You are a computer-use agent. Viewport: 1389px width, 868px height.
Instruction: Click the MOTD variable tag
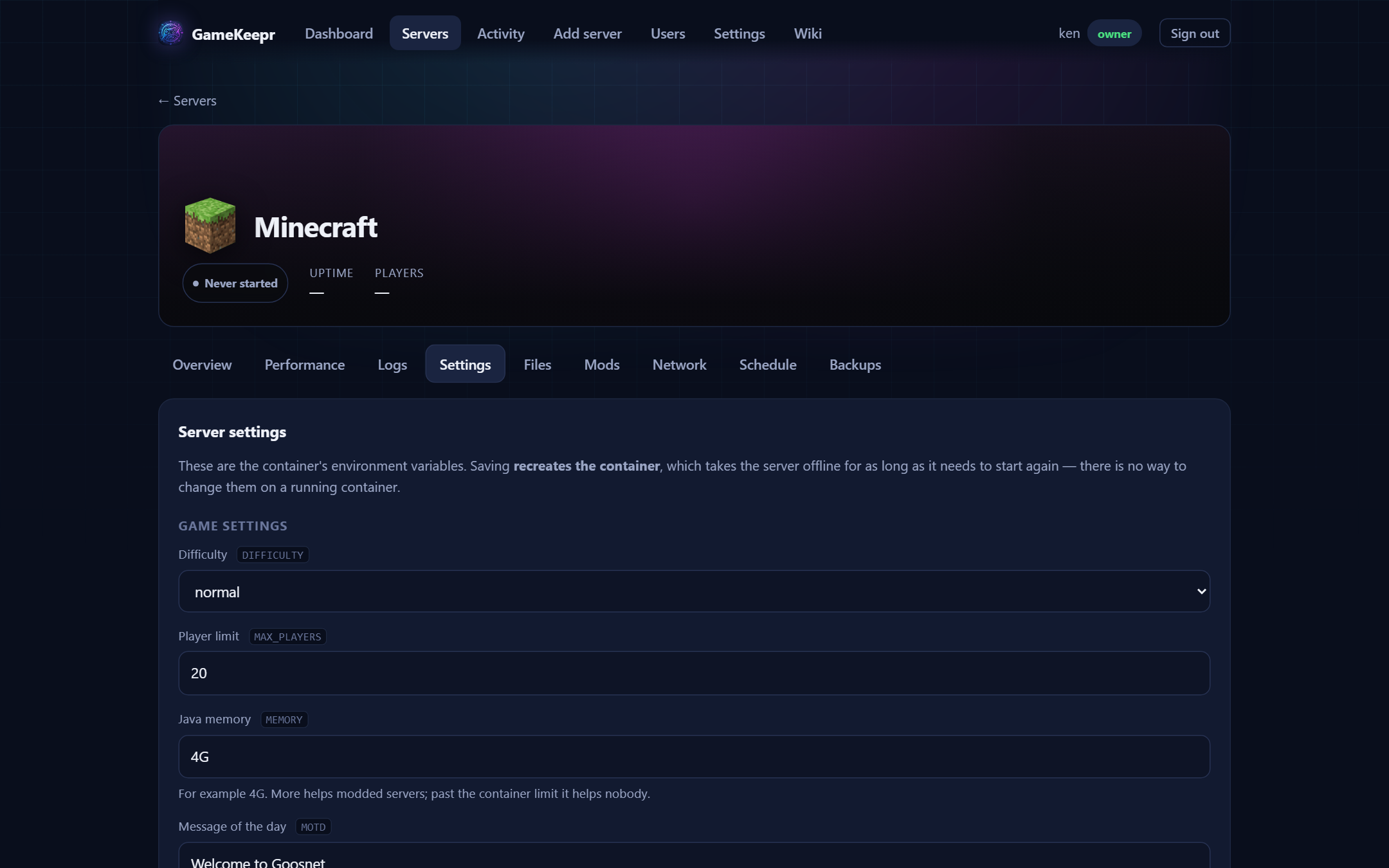point(313,827)
